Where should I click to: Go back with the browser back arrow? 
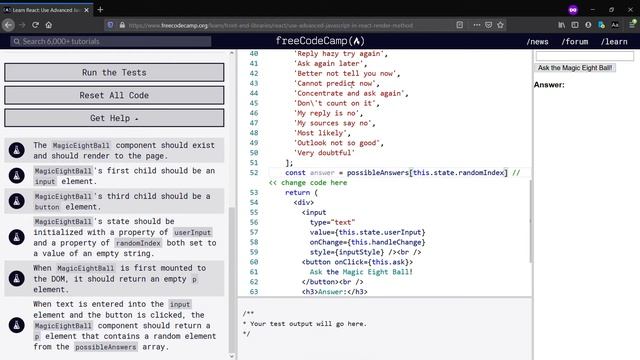pyautogui.click(x=8, y=25)
